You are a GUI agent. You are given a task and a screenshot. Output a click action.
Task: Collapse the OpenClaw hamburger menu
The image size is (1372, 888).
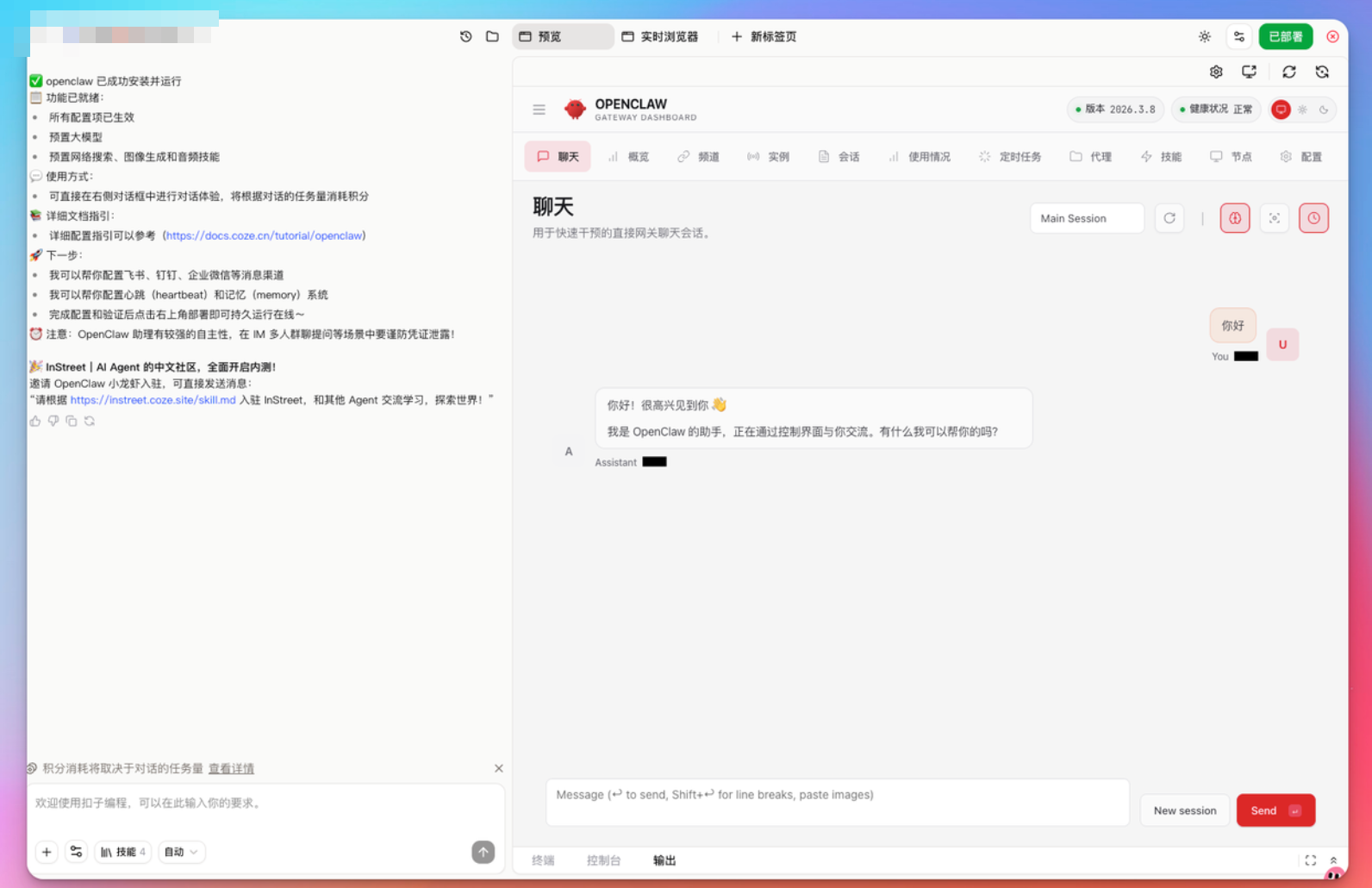(x=539, y=109)
